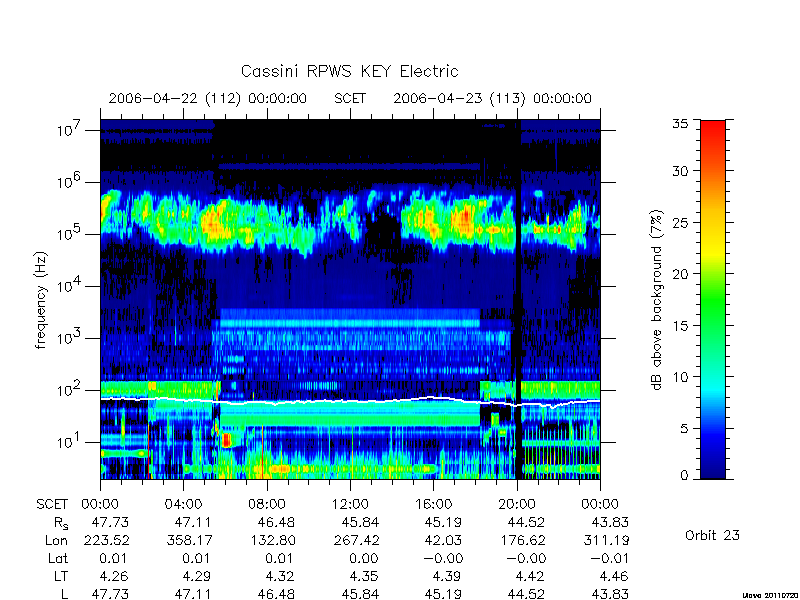Click the SCET label between the two dates

(350, 98)
